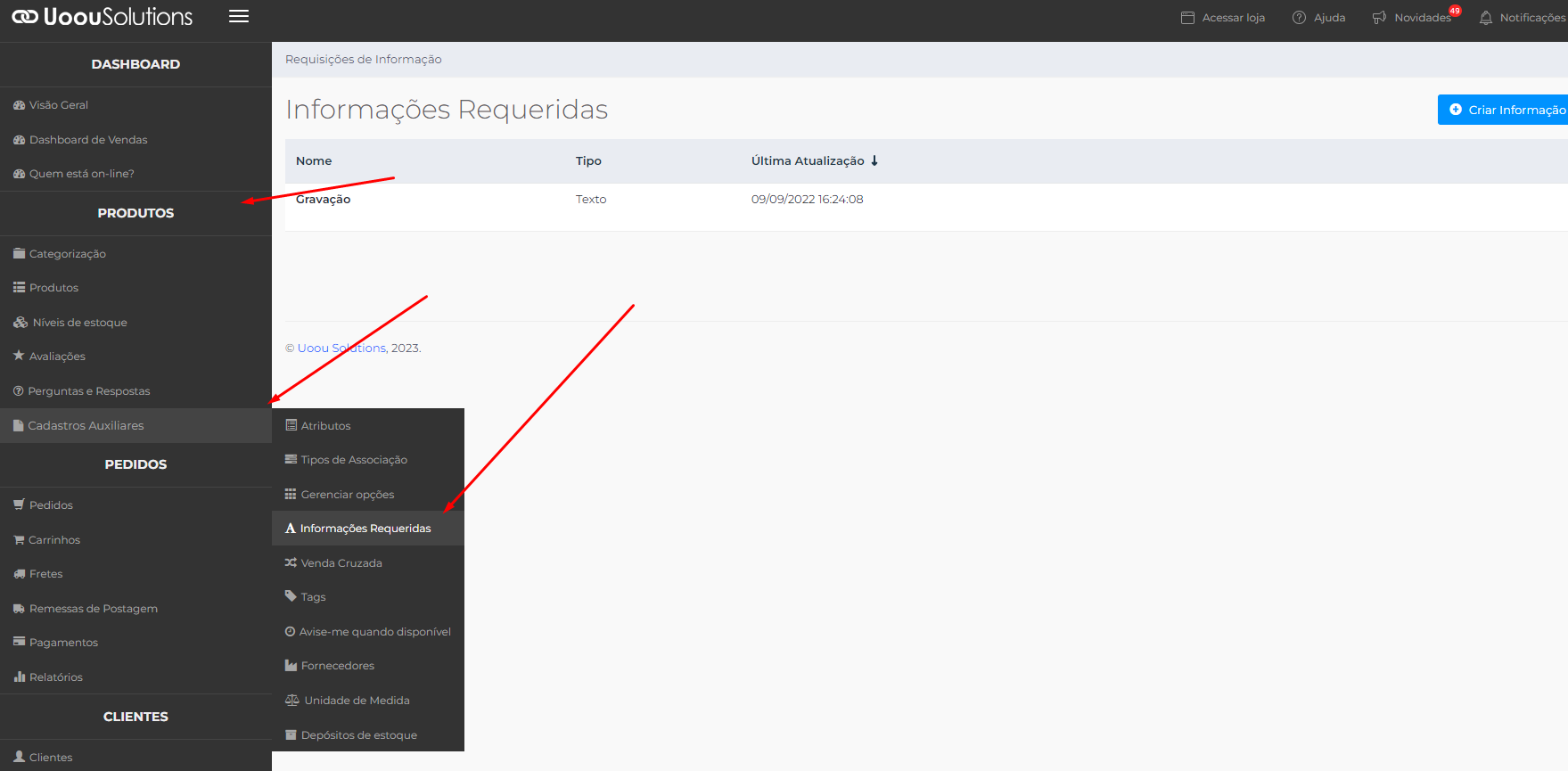The image size is (1568, 771).
Task: Select Informações Requeridas submenu item
Action: (367, 529)
